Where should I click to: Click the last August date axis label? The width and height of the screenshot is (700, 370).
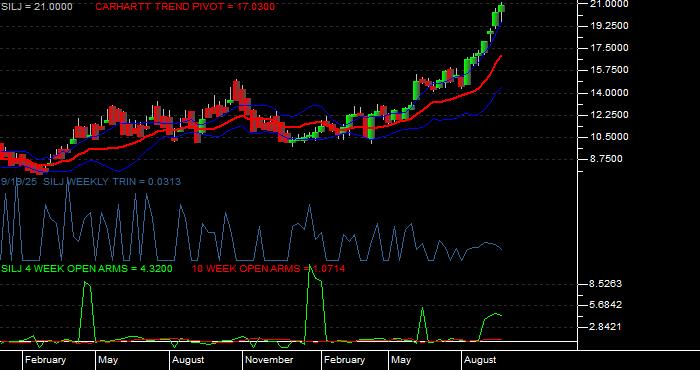480,360
